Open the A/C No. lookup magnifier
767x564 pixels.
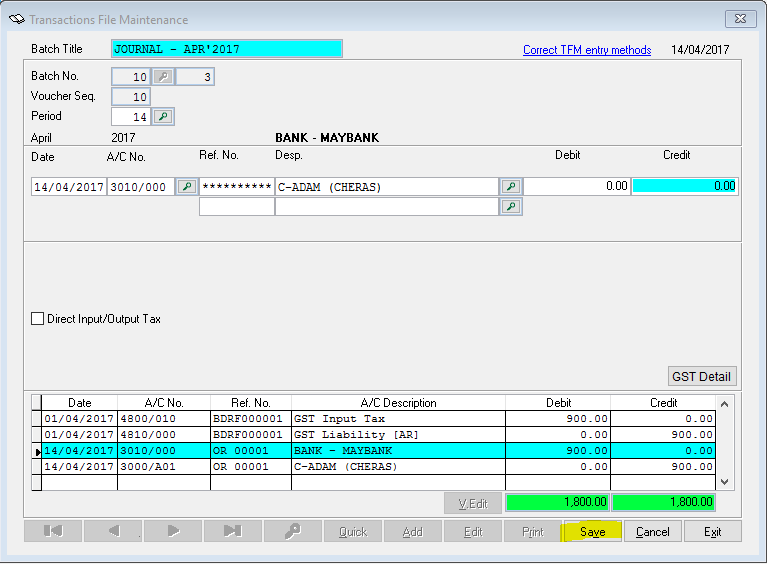click(x=187, y=186)
